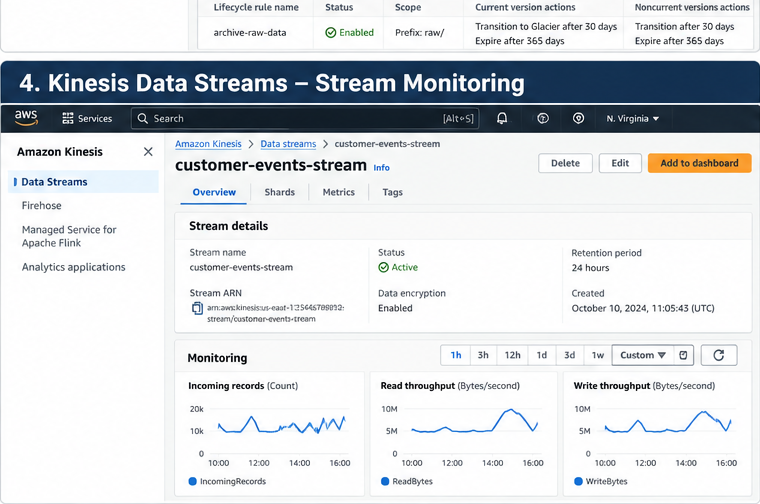Switch to the Shards tab
The width and height of the screenshot is (760, 504).
point(280,192)
